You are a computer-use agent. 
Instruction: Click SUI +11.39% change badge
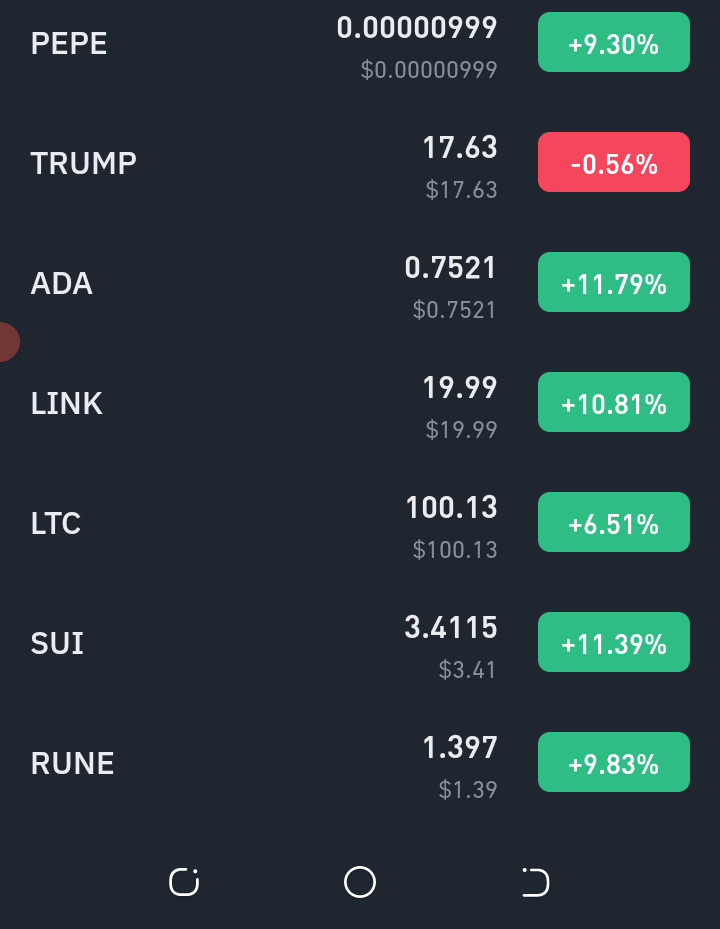click(613, 642)
